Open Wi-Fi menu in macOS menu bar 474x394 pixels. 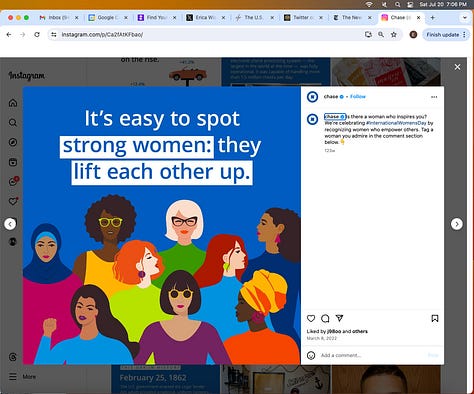[x=369, y=4]
